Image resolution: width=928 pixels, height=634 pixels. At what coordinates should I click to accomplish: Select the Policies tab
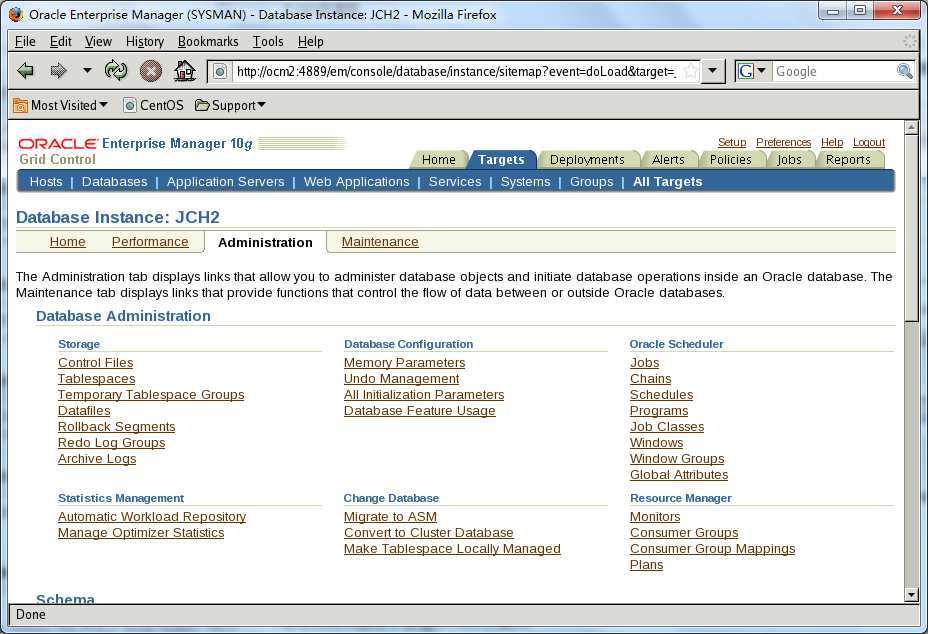tap(730, 160)
